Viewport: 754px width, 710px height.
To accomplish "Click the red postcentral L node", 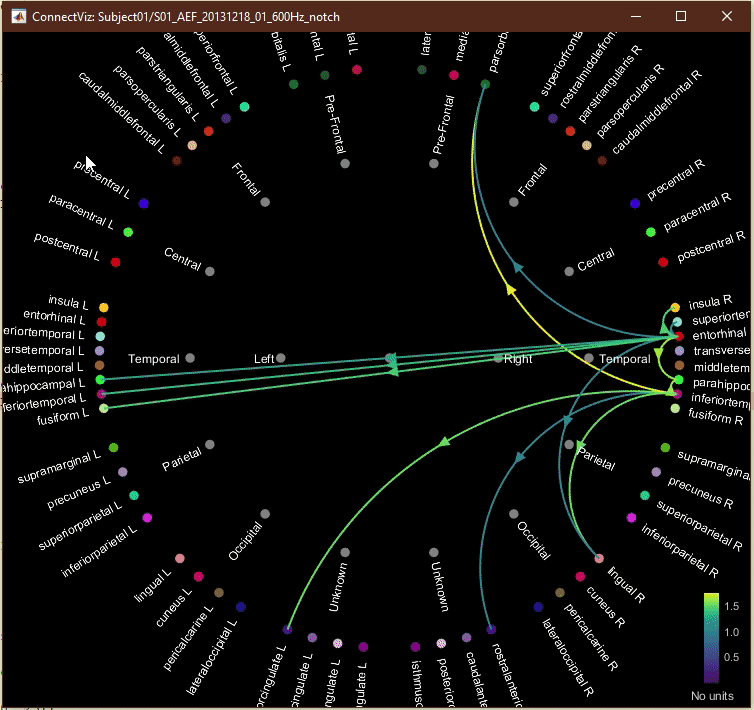I will [116, 262].
